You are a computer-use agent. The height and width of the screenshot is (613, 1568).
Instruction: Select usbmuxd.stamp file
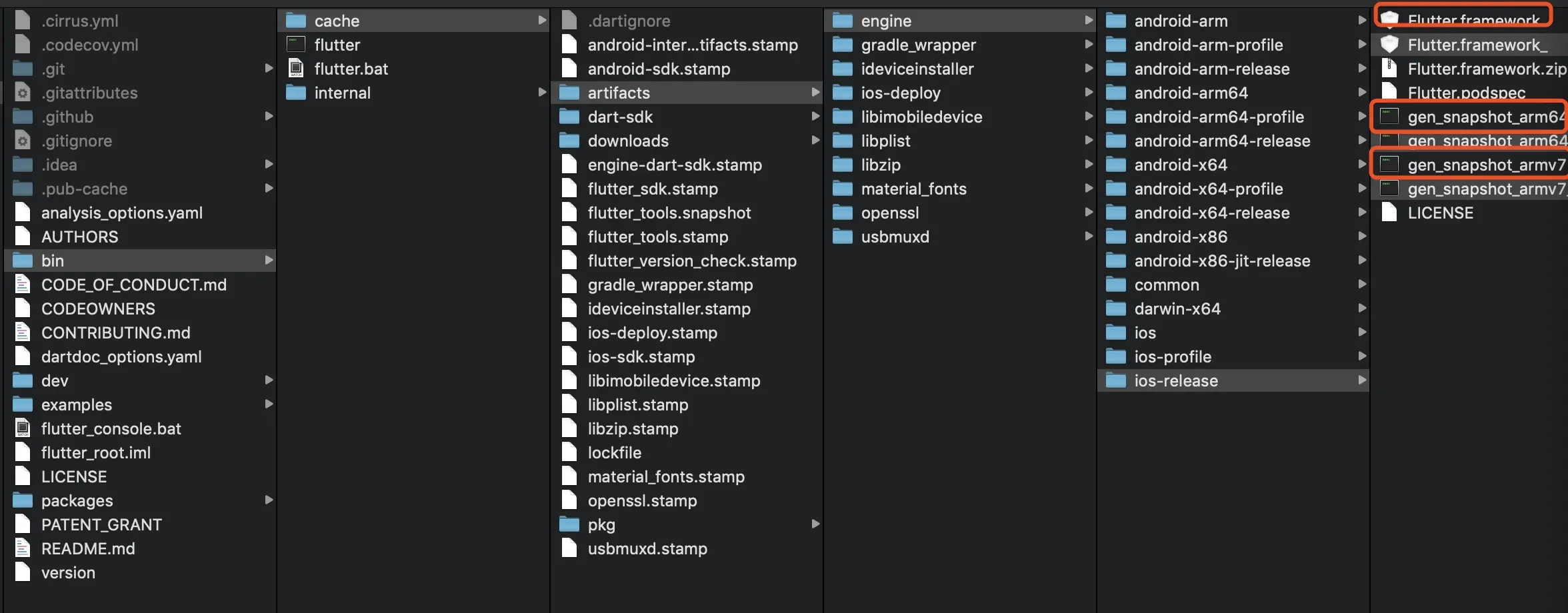687,548
